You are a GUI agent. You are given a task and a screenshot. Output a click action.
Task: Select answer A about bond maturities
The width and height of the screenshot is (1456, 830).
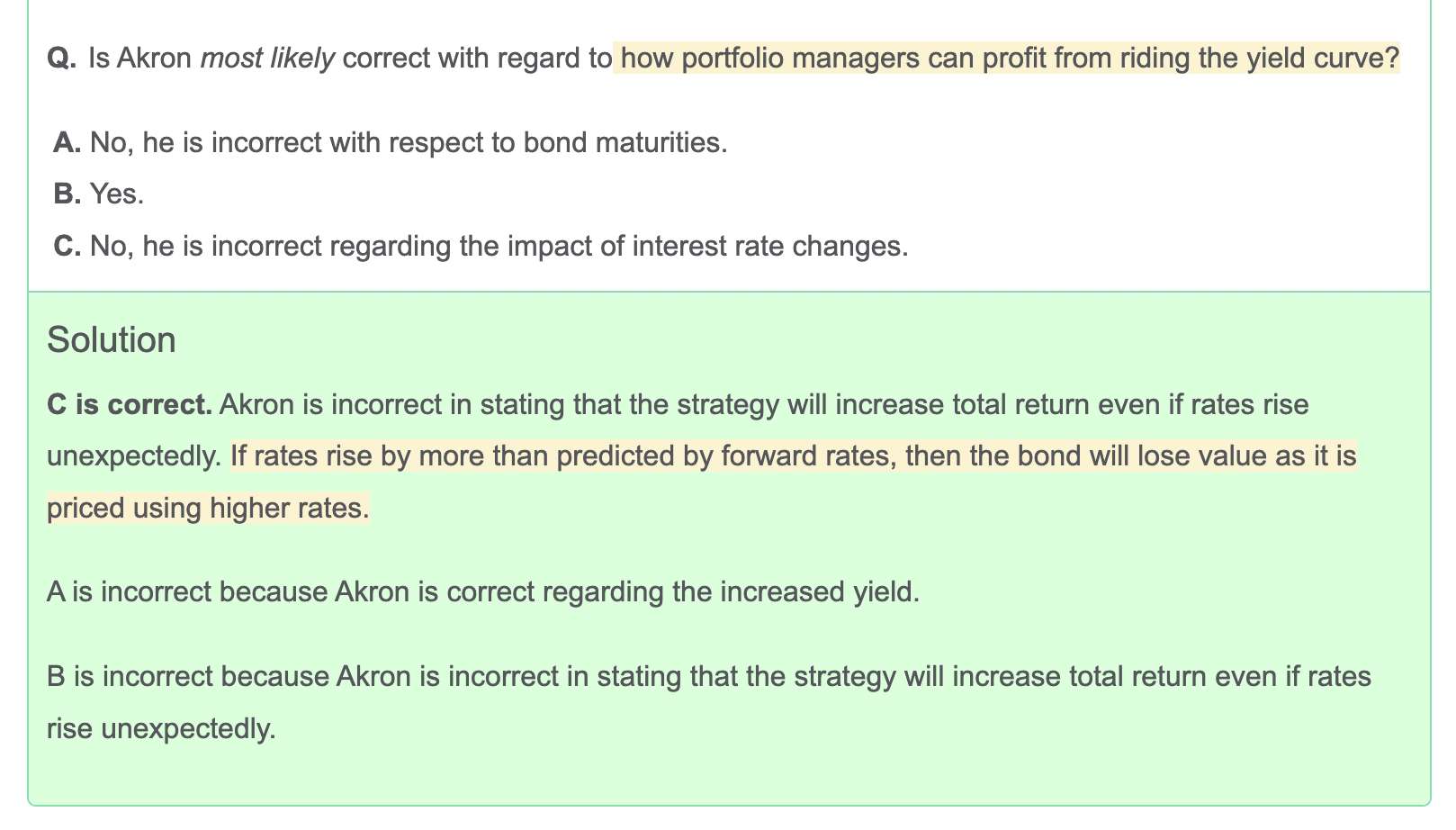pos(407,142)
